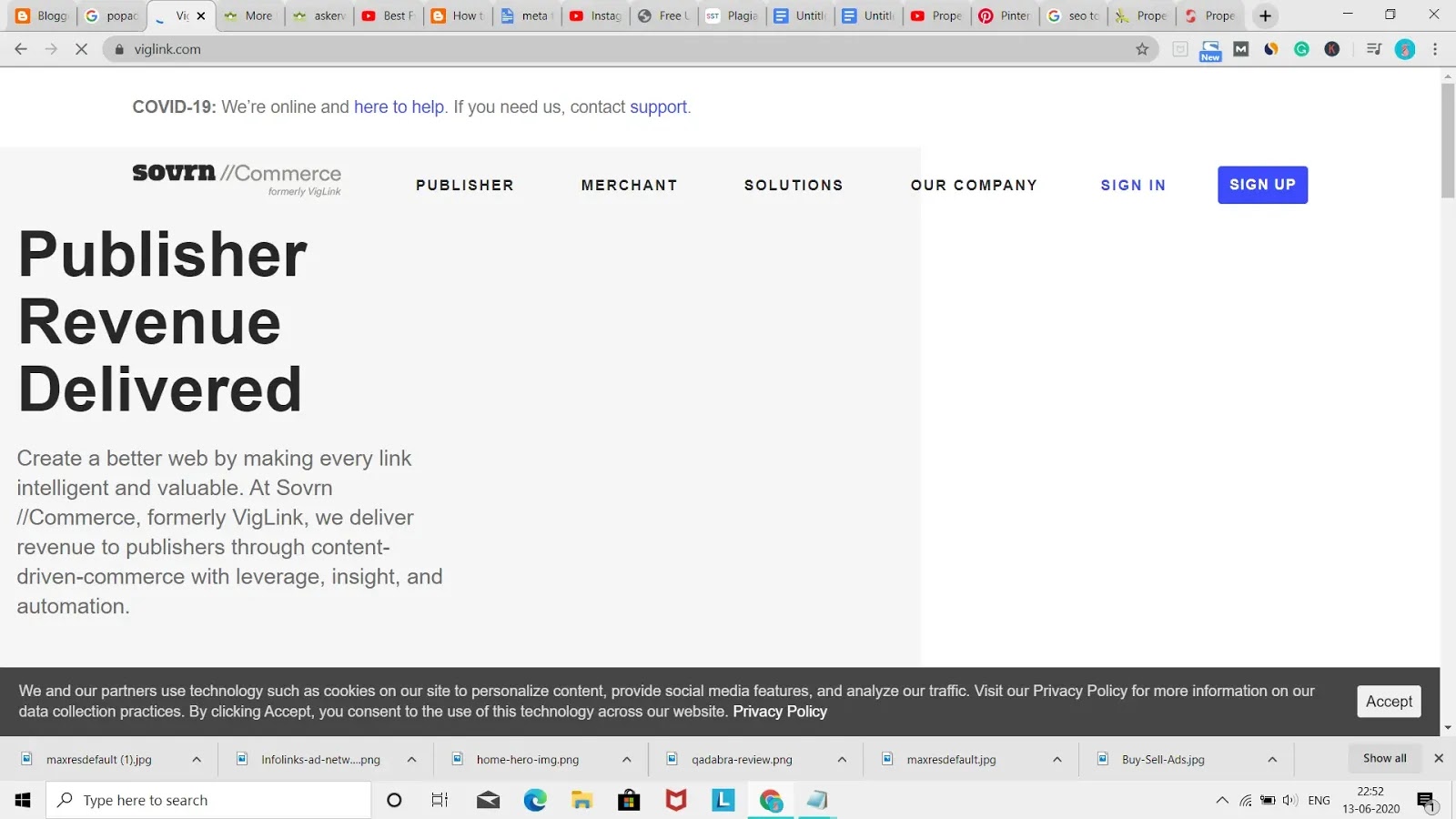
Task: Switch to the Blogger tab
Action: (42, 15)
